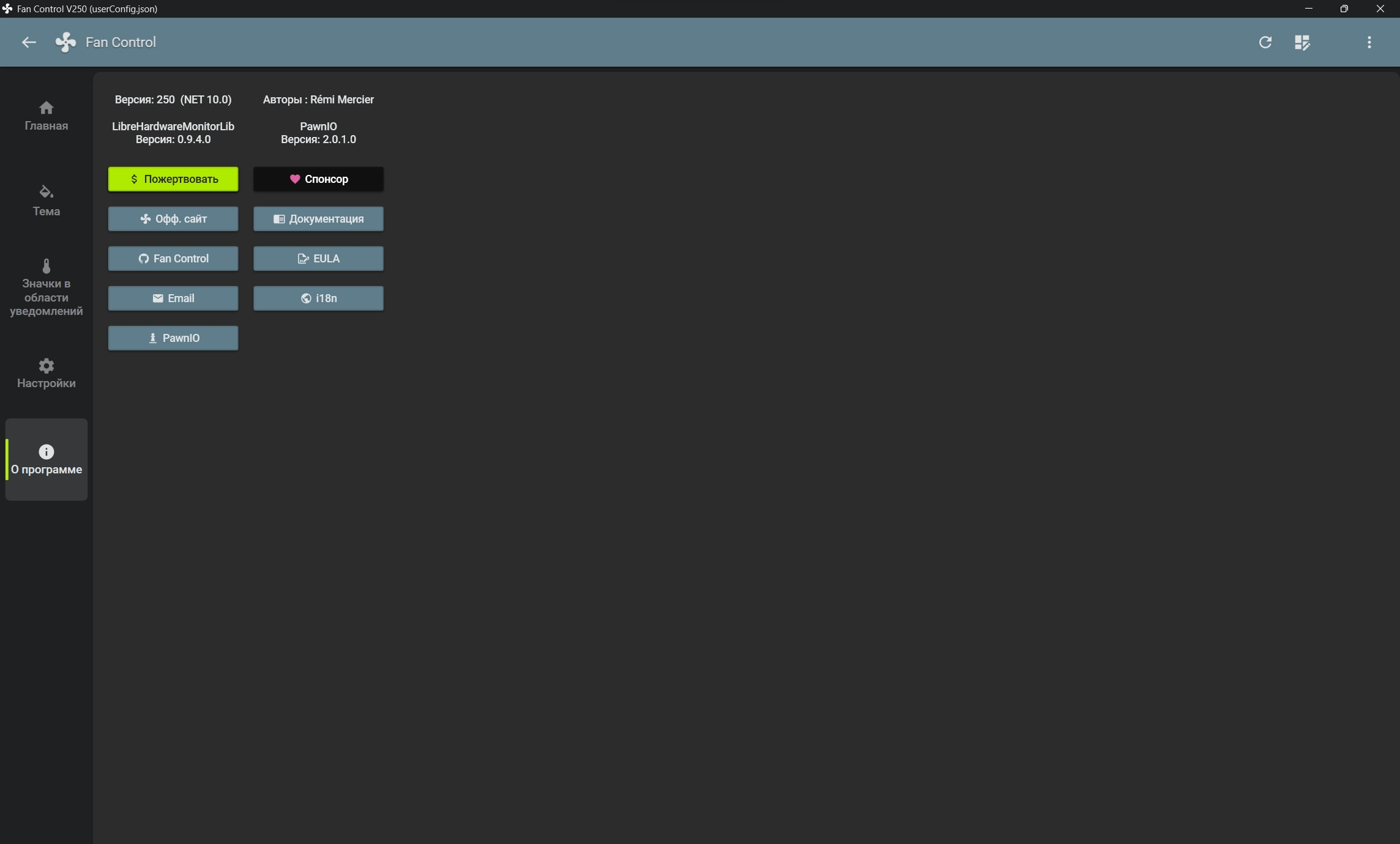The width and height of the screenshot is (1400, 844).
Task: Open Настройки gear section
Action: click(x=47, y=373)
